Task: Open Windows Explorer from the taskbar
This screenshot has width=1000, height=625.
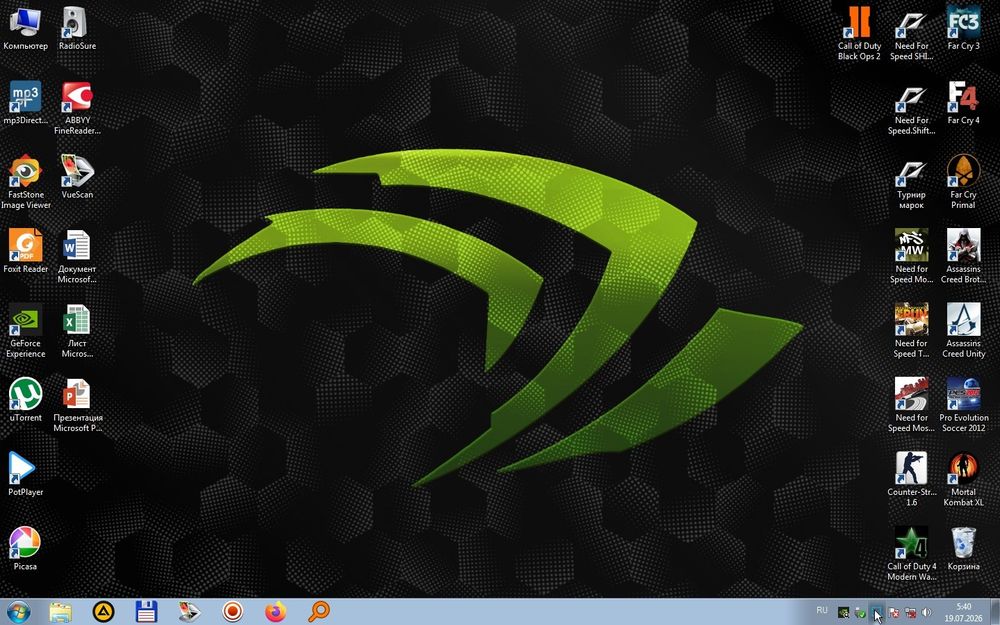Action: tap(61, 612)
